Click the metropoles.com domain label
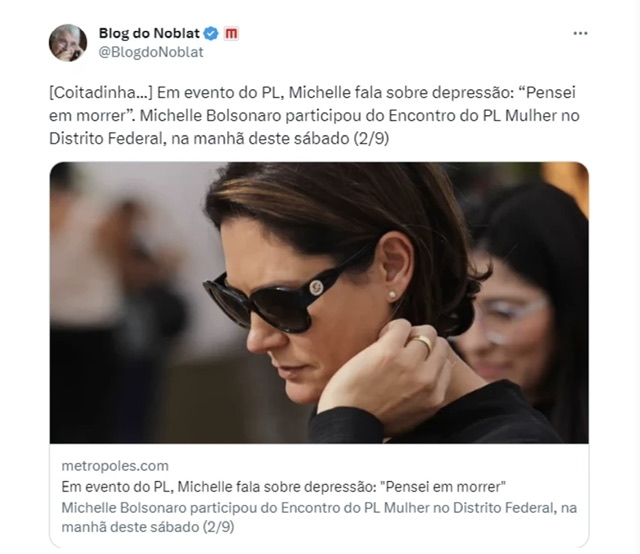The height and width of the screenshot is (554, 640). 115,466
